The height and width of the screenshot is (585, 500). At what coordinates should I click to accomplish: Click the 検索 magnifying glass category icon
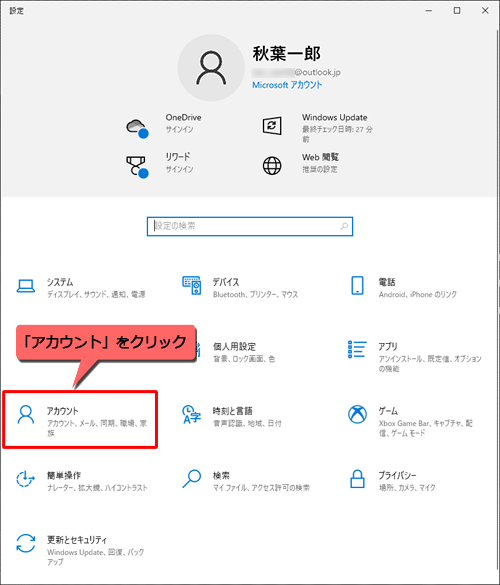(x=192, y=479)
